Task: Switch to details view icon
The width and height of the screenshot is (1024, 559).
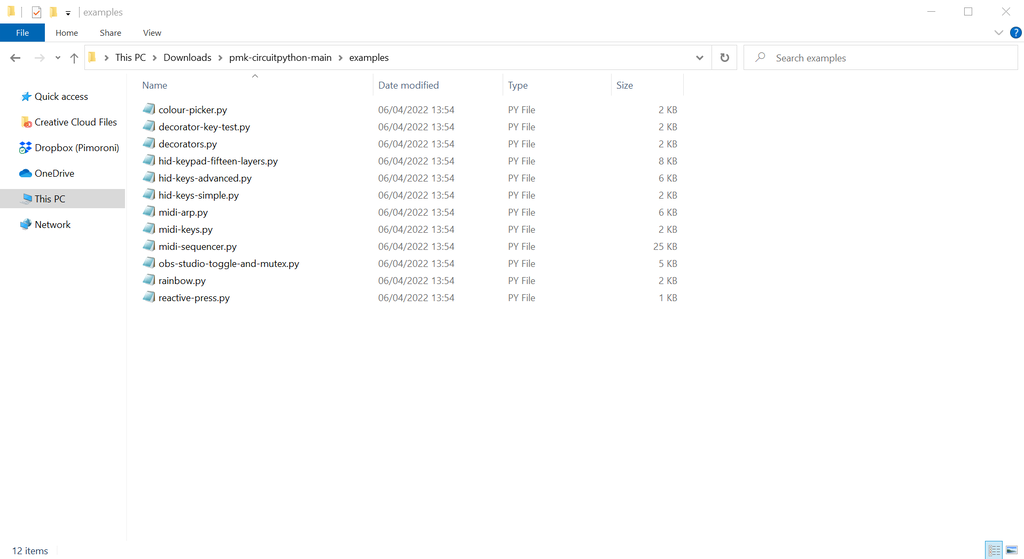Action: [994, 550]
